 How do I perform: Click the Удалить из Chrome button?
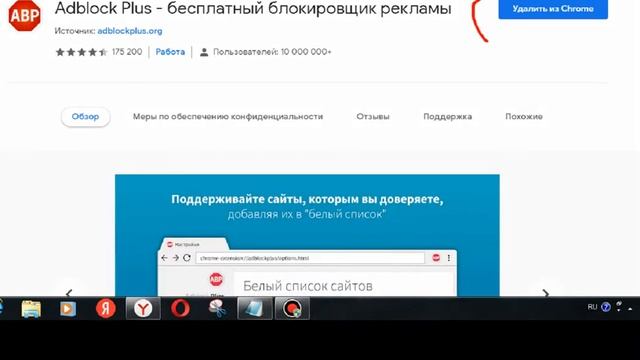point(553,9)
